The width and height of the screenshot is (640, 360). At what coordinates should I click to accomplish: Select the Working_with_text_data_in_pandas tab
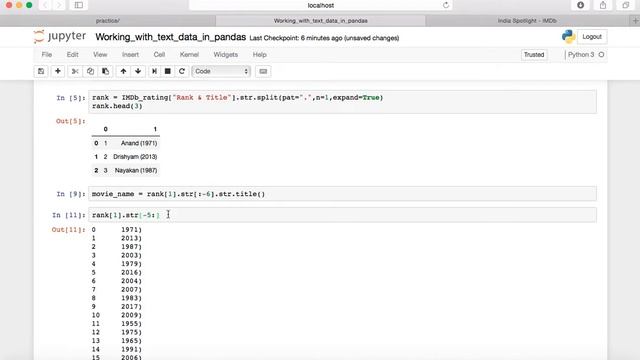pyautogui.click(x=320, y=20)
